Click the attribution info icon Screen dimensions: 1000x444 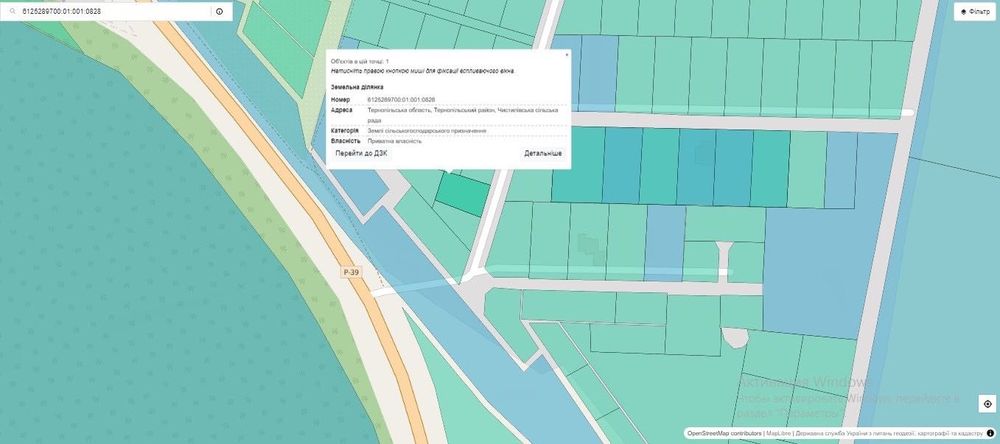coord(990,433)
